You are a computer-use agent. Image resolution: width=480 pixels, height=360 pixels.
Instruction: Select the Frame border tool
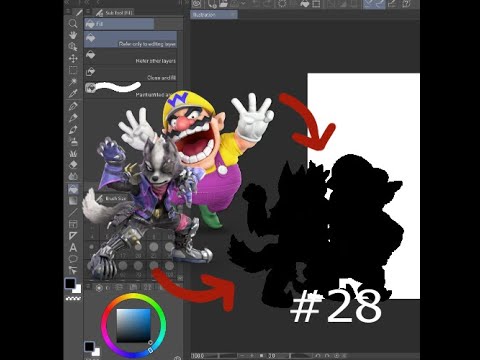pyautogui.click(x=73, y=224)
